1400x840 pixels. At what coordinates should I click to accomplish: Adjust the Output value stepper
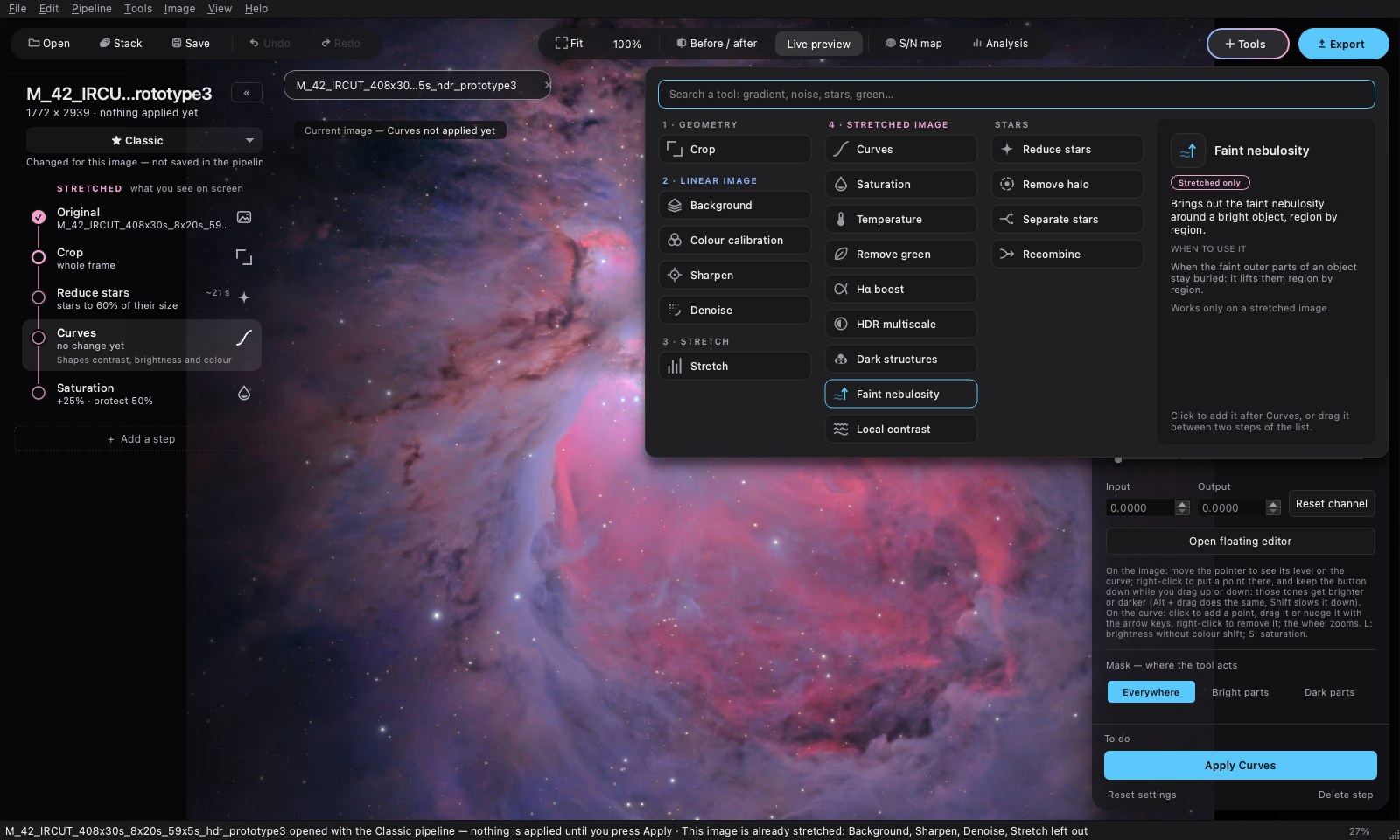coord(1273,507)
